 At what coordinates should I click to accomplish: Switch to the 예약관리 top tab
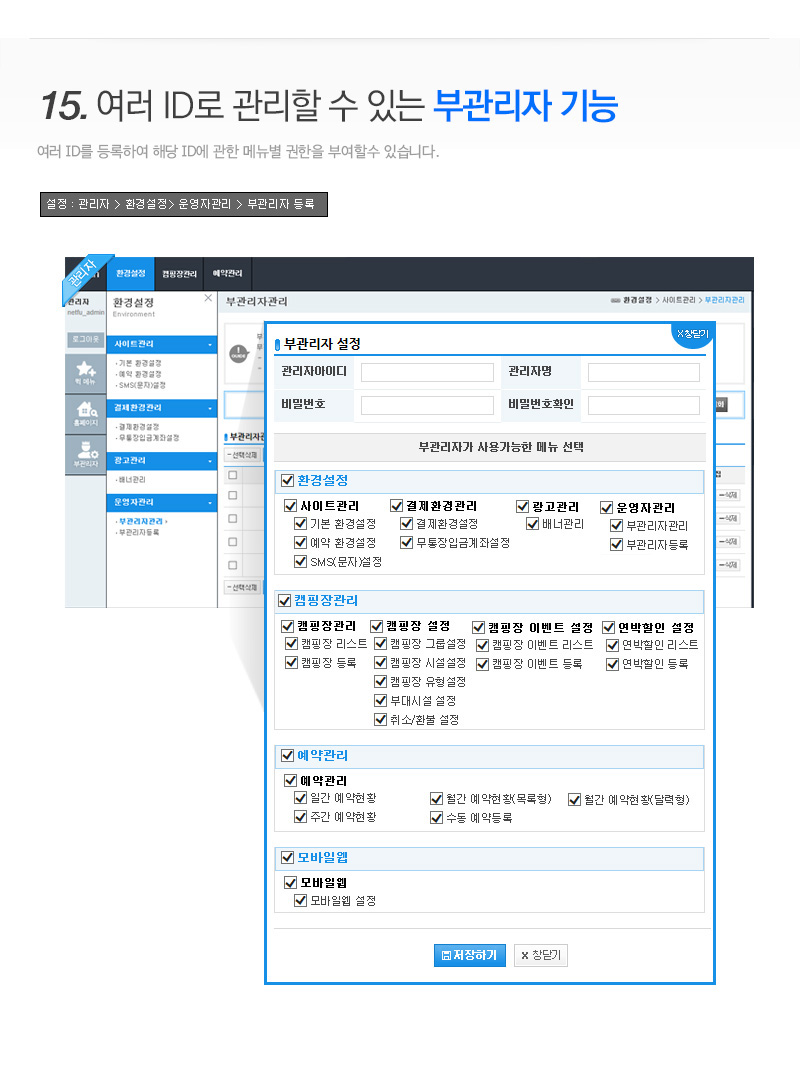[x=227, y=274]
